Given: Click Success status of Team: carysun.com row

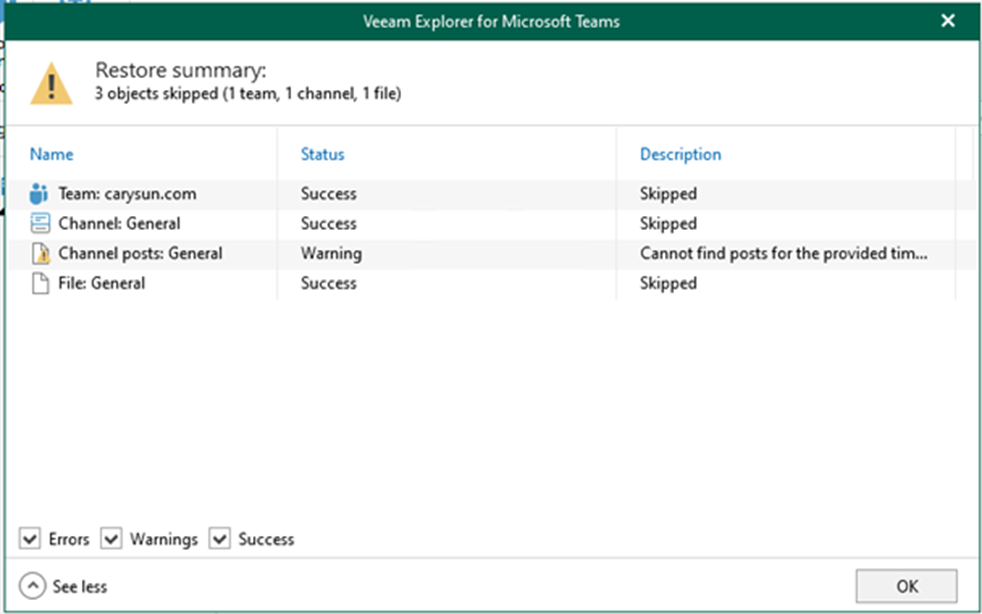Looking at the screenshot, I should (329, 194).
